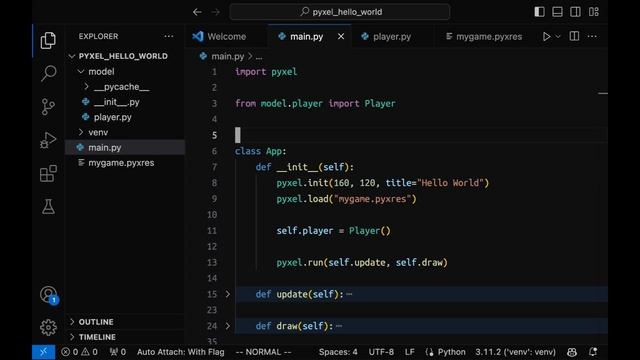Screen dimensions: 640x360
Task: Unfold the update method at line 15
Action: click(228, 294)
